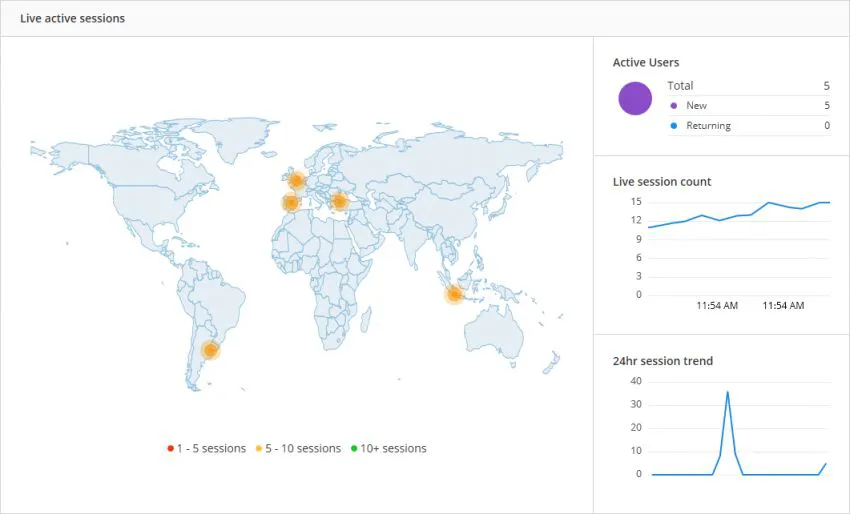
Task: Click the peak of the 24hr trend
Action: pyautogui.click(x=727, y=392)
